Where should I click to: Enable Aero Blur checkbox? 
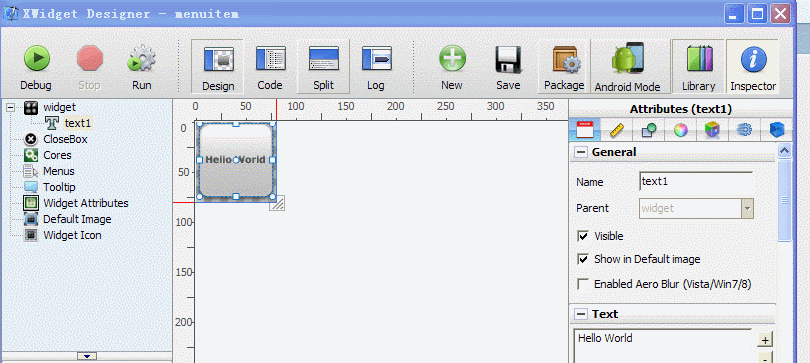tap(583, 284)
